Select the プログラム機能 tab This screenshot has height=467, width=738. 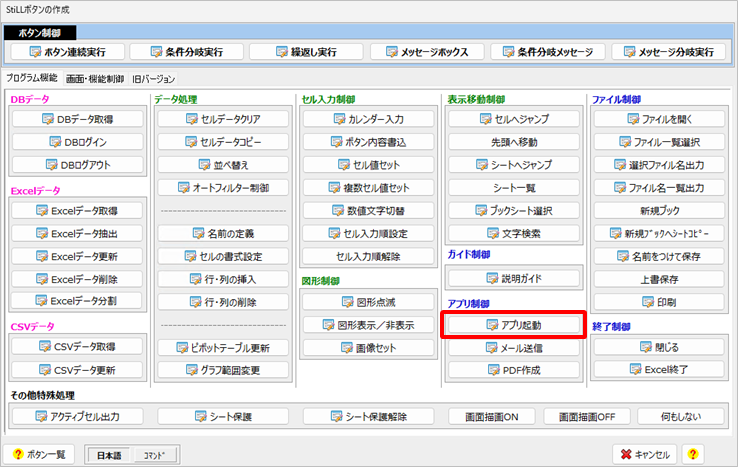(x=32, y=78)
